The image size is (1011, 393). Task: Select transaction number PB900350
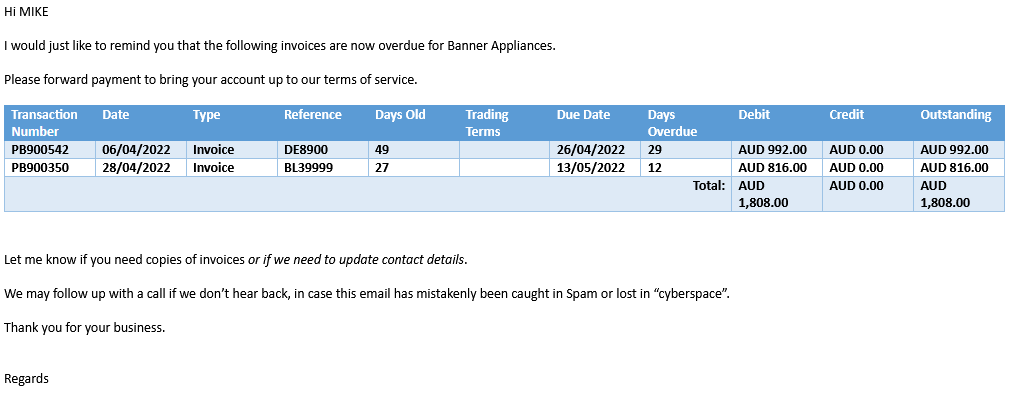point(40,168)
